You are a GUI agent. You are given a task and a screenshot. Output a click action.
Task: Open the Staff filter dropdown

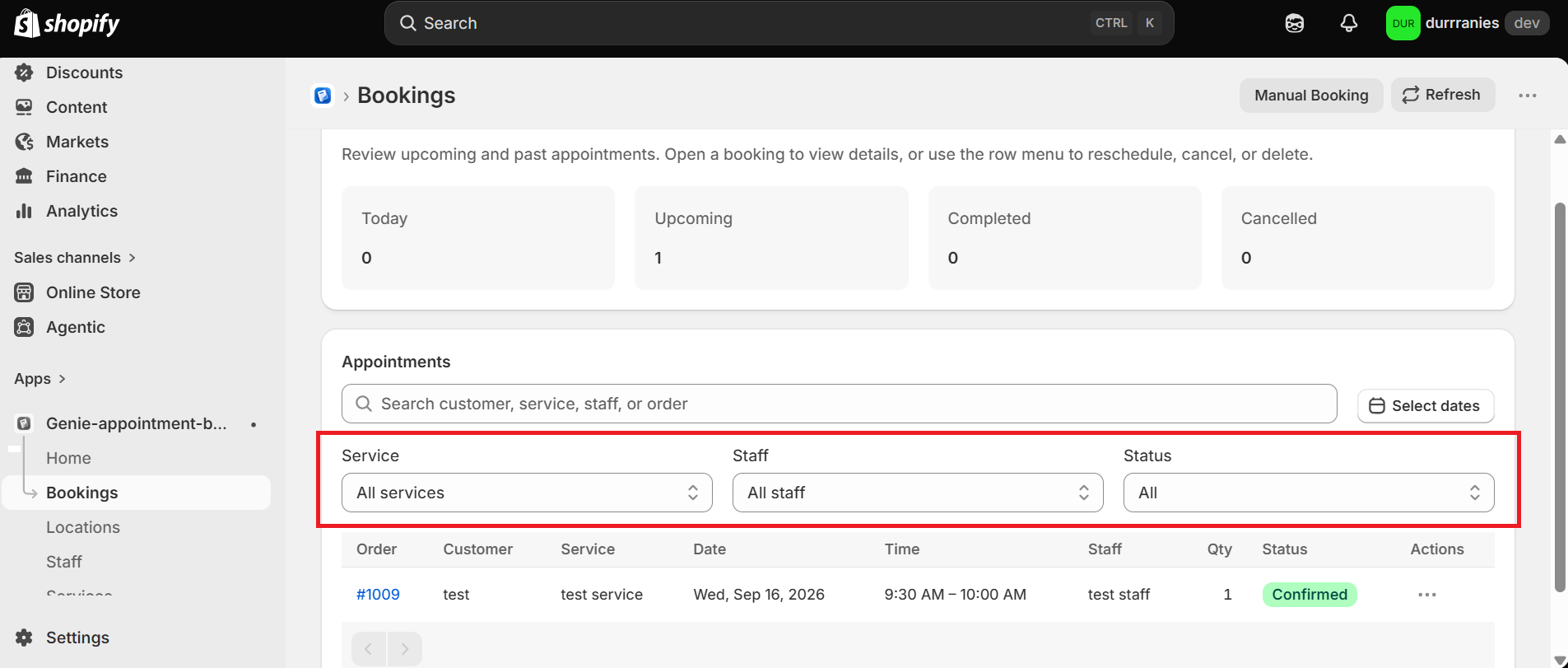pos(918,493)
